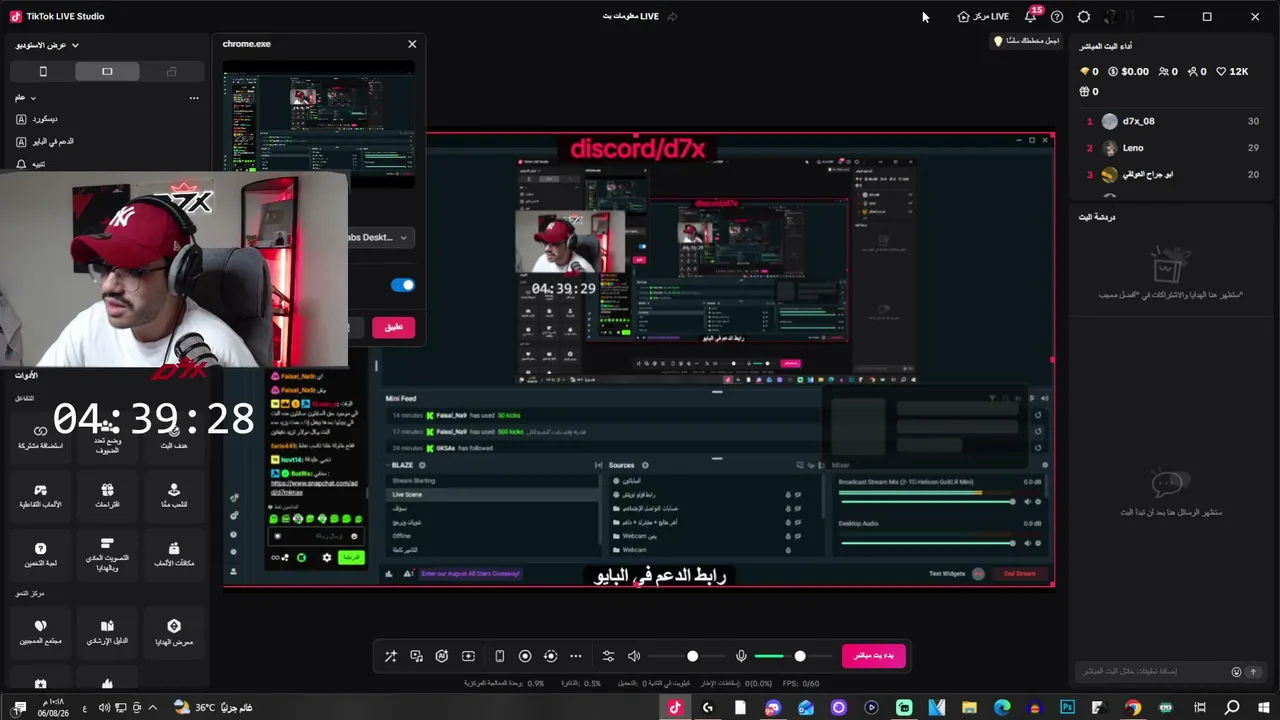The height and width of the screenshot is (720, 1280).
Task: Open the scene three-dot options menu
Action: point(194,98)
